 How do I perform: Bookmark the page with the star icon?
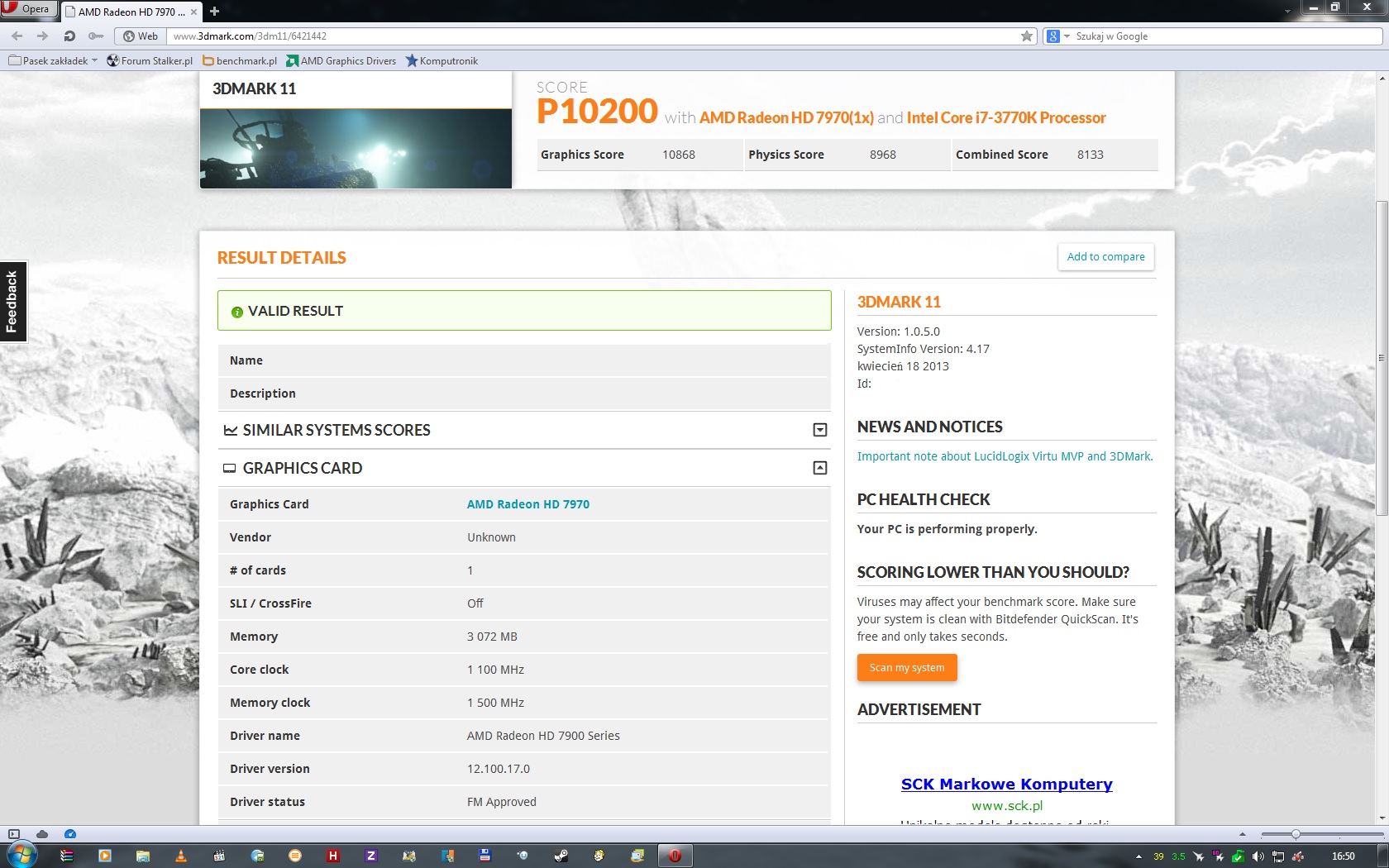pyautogui.click(x=1027, y=36)
